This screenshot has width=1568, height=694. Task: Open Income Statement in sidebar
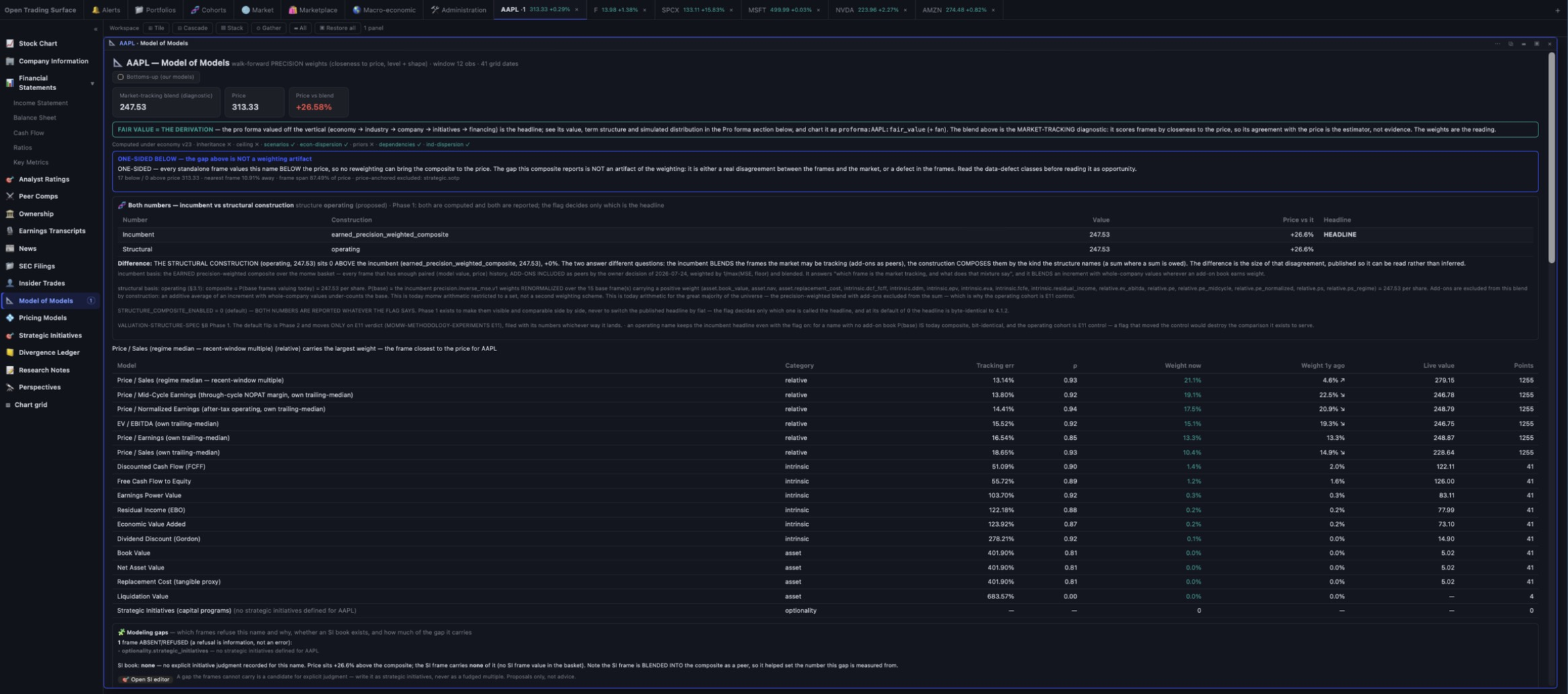[40, 104]
